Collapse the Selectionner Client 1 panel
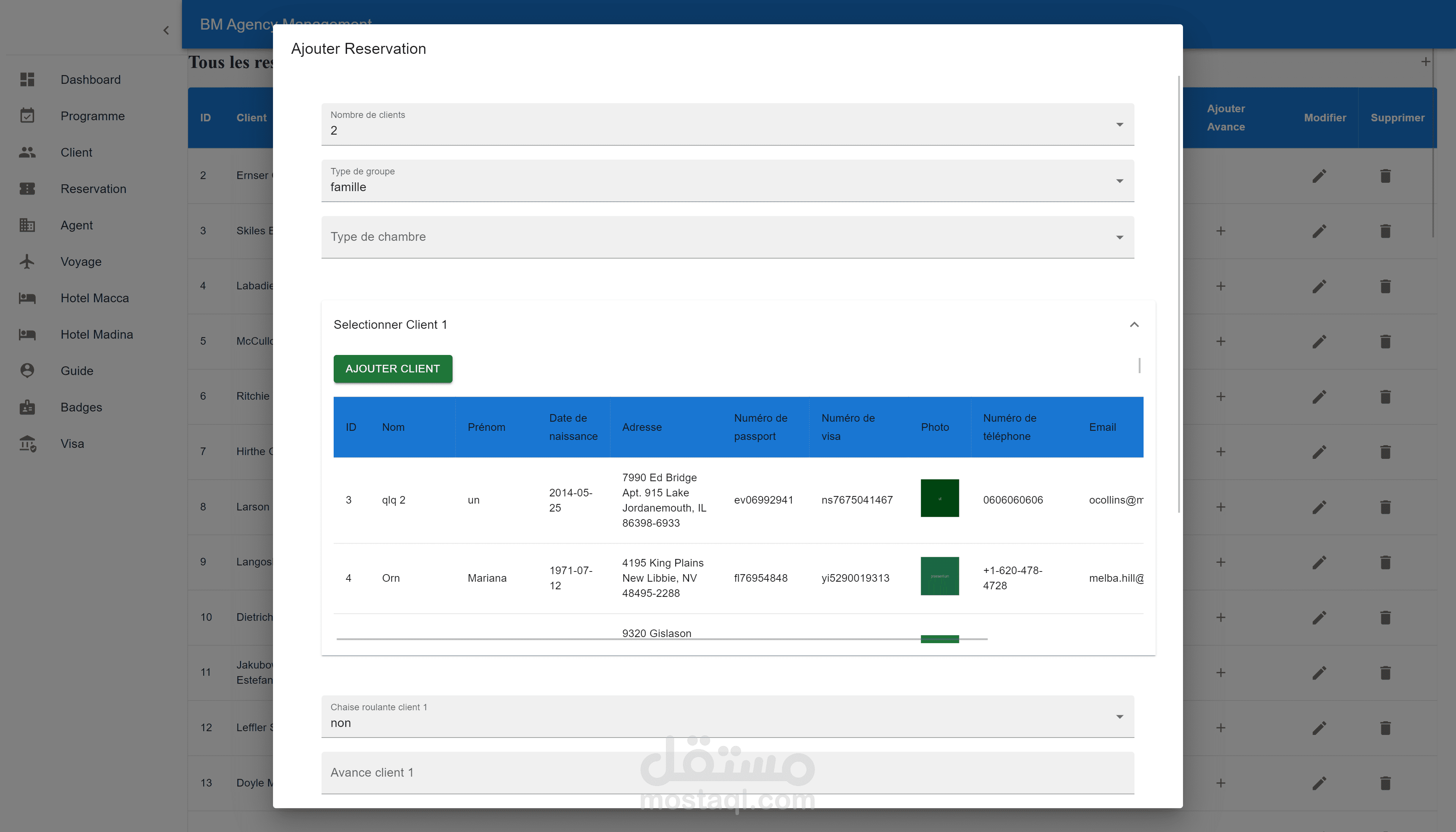Screen dimensions: 1456x832 click(x=1134, y=325)
